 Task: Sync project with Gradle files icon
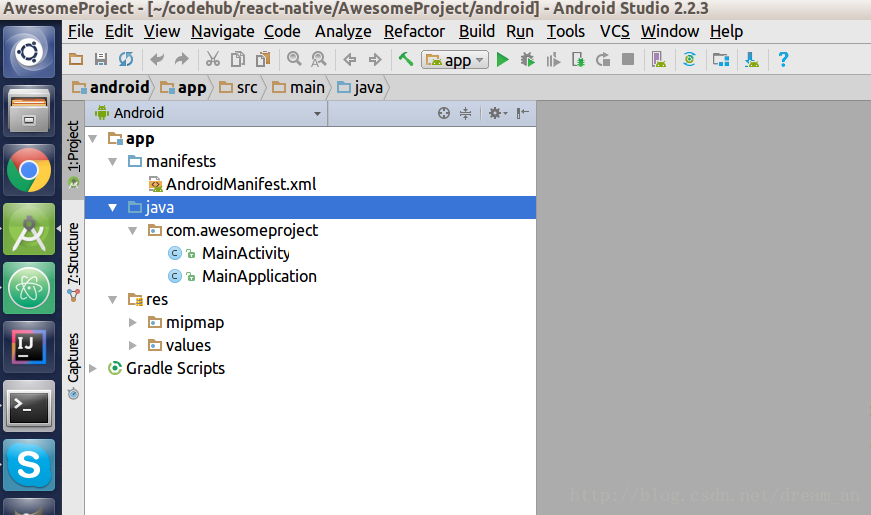689,59
